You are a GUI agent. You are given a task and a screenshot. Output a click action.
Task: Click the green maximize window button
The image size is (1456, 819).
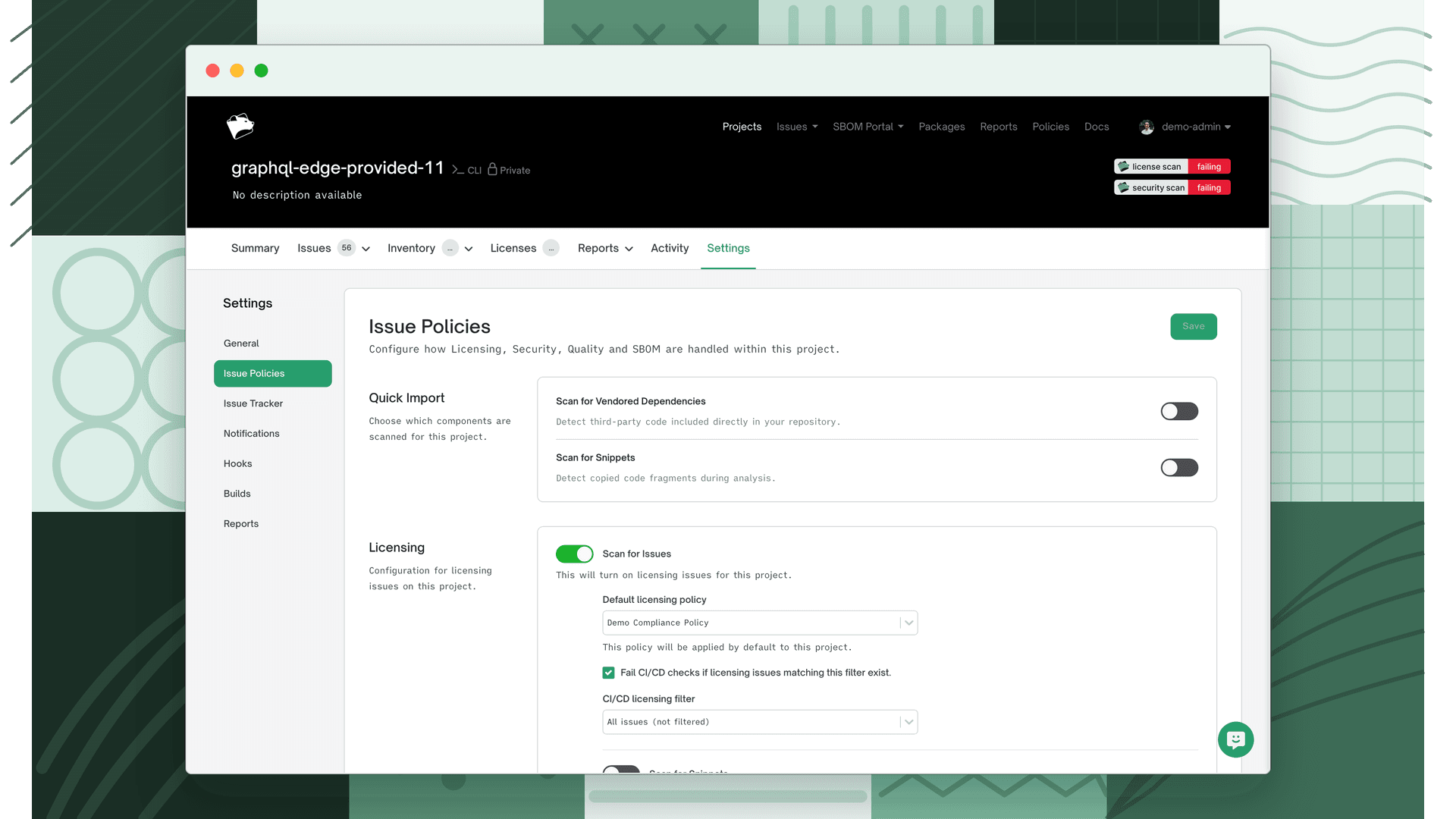[262, 71]
